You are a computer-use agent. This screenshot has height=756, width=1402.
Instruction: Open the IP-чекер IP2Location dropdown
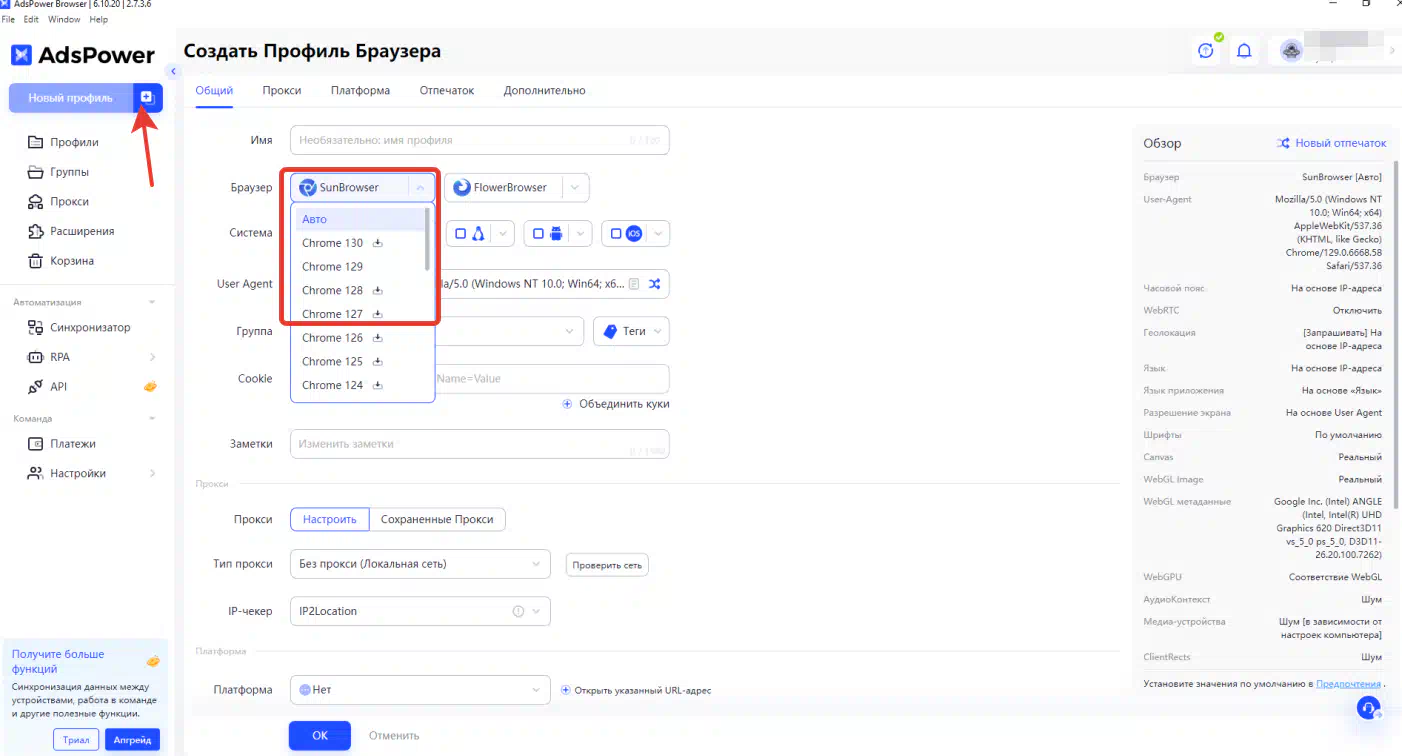[420, 611]
